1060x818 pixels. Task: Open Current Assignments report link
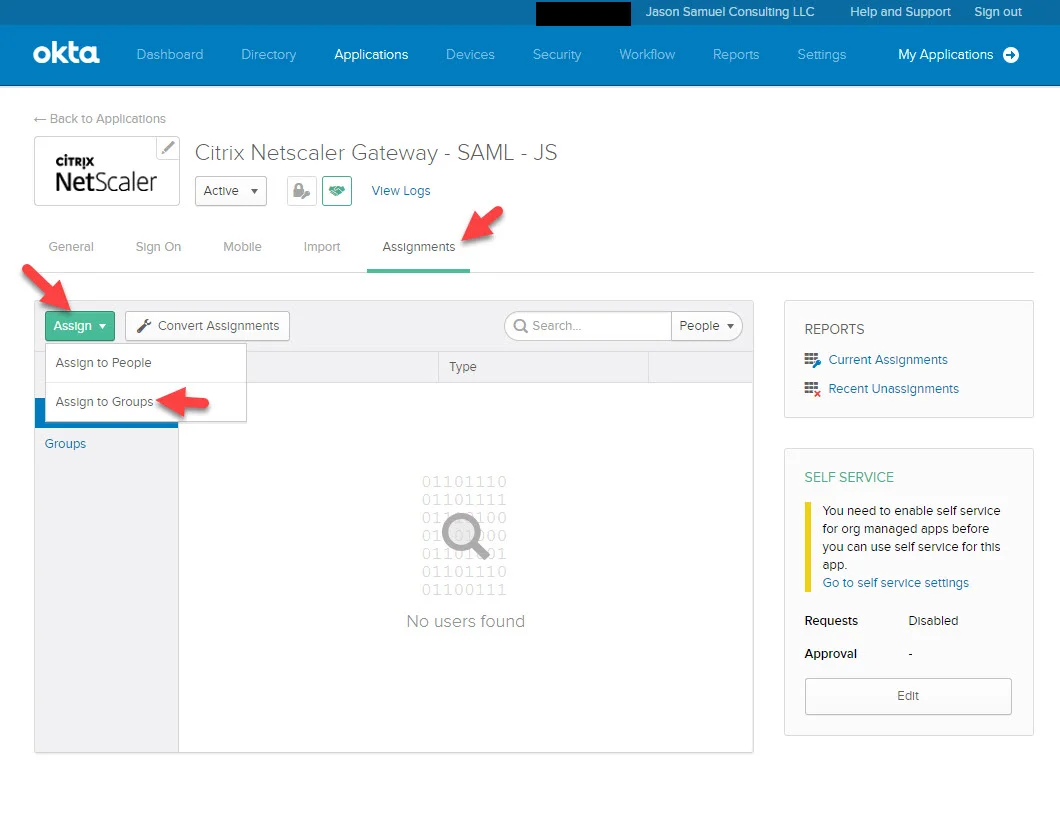tap(888, 360)
